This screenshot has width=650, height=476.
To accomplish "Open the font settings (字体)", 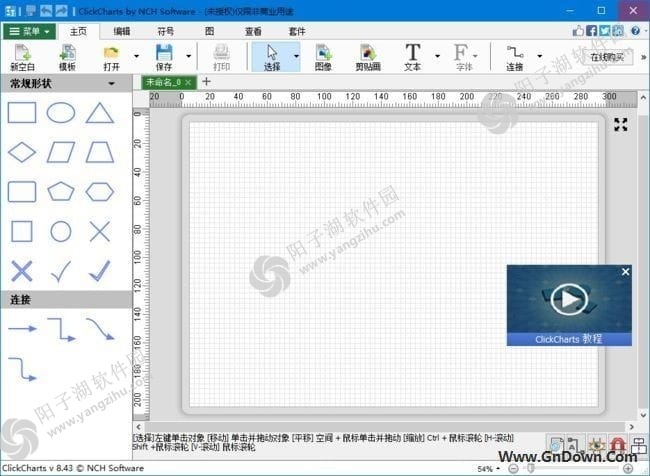I will click(463, 57).
